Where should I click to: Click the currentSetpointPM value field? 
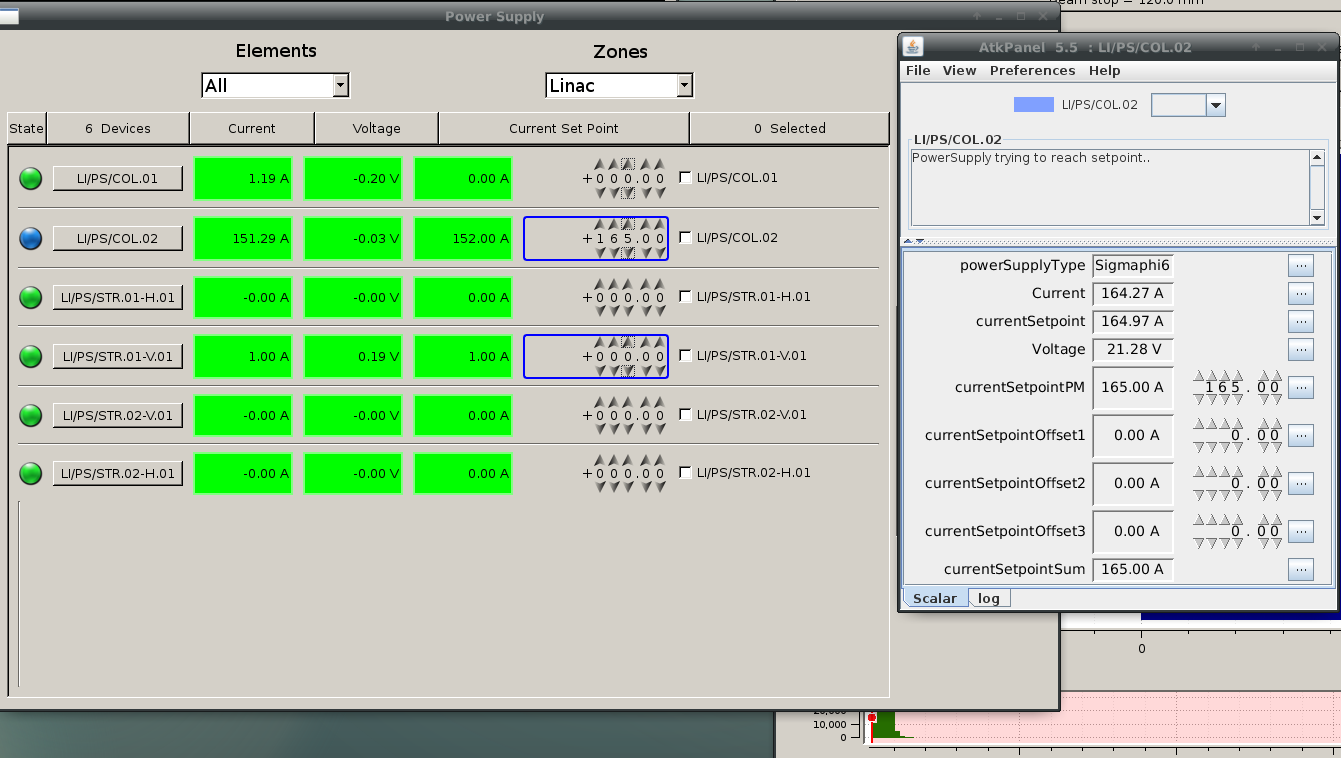click(x=1132, y=387)
